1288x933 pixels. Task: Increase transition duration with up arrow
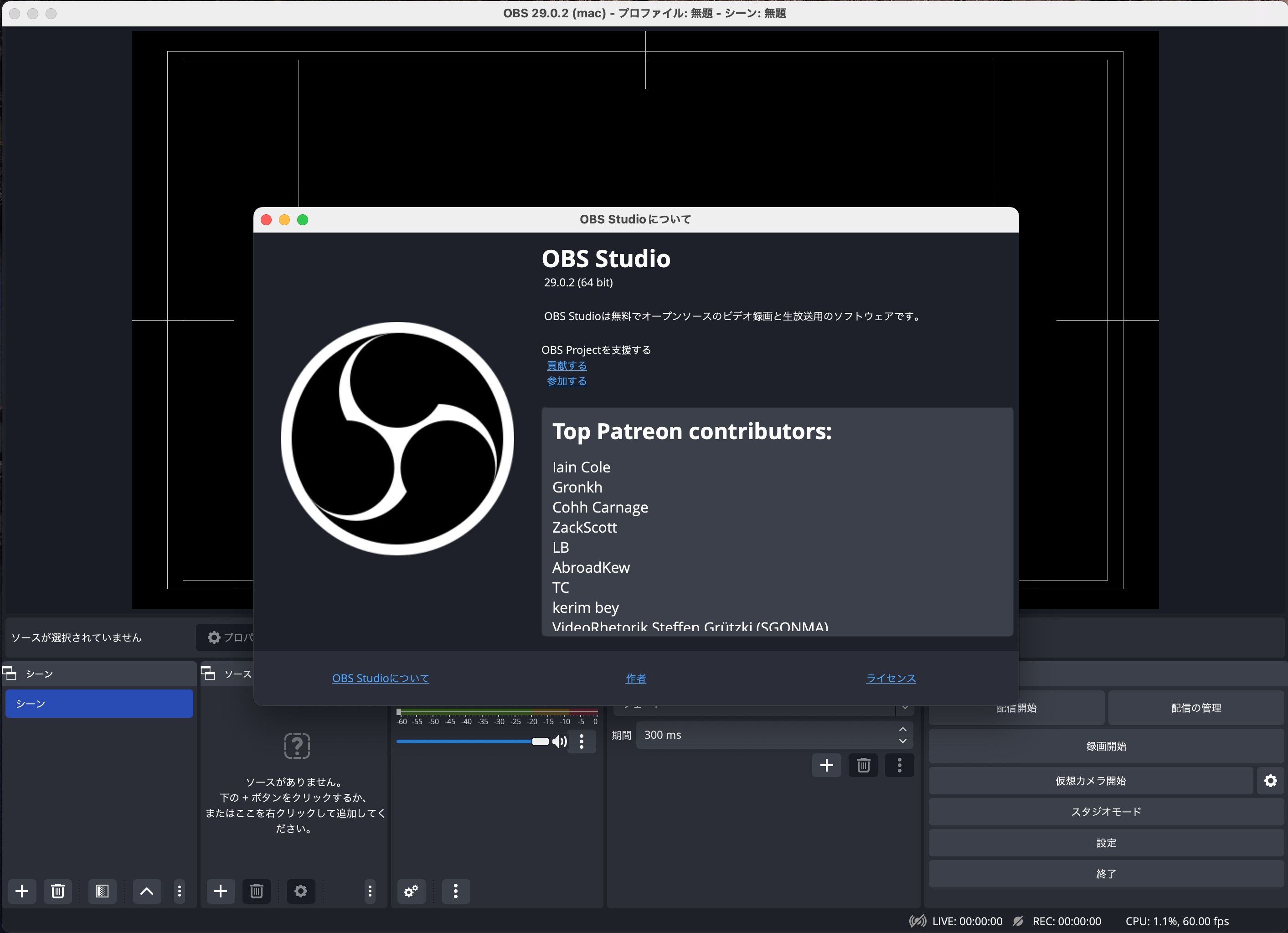coord(902,729)
